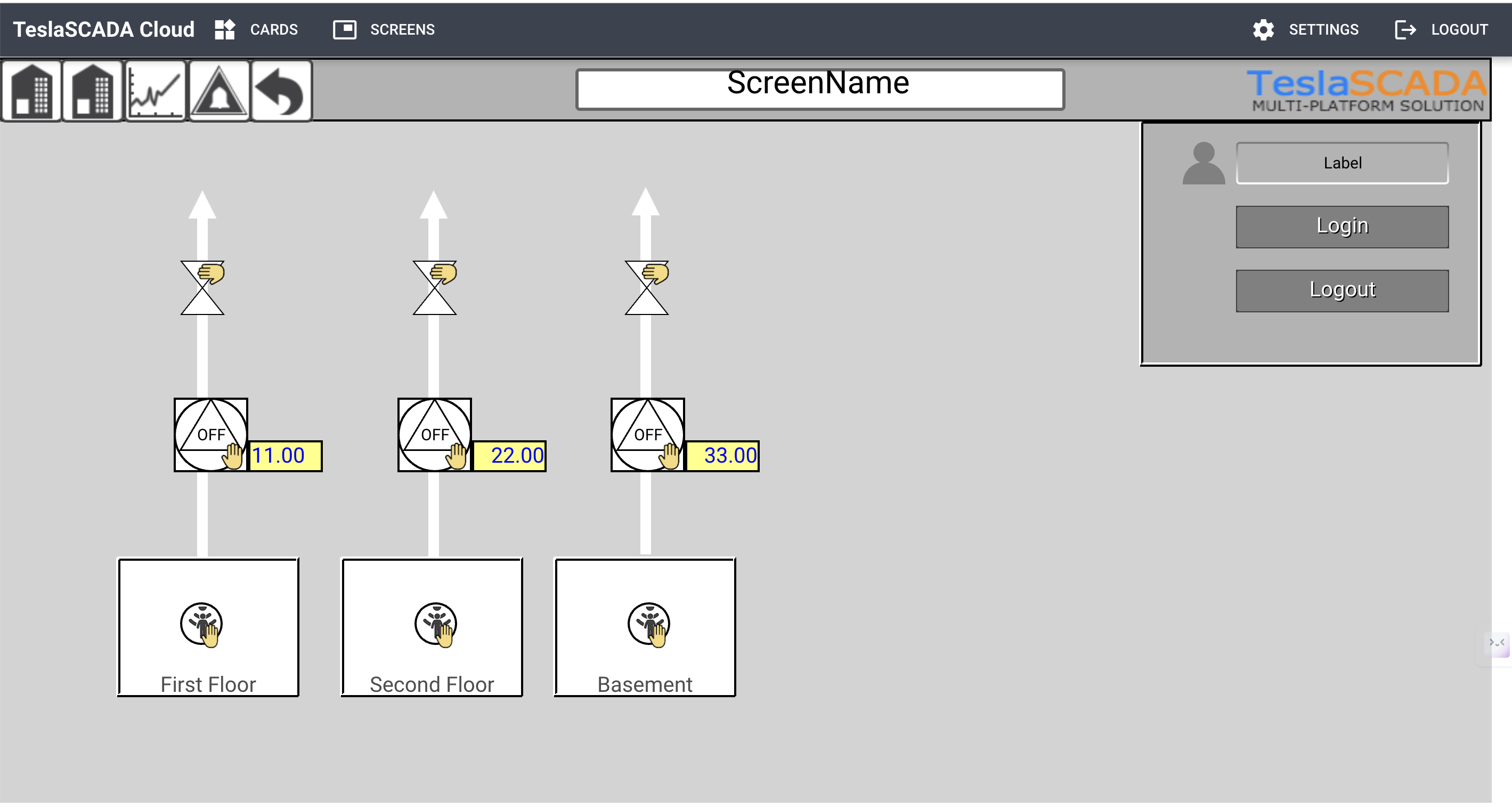This screenshot has width=1512, height=807.
Task: Click the back arrow toolbar icon
Action: pos(281,91)
